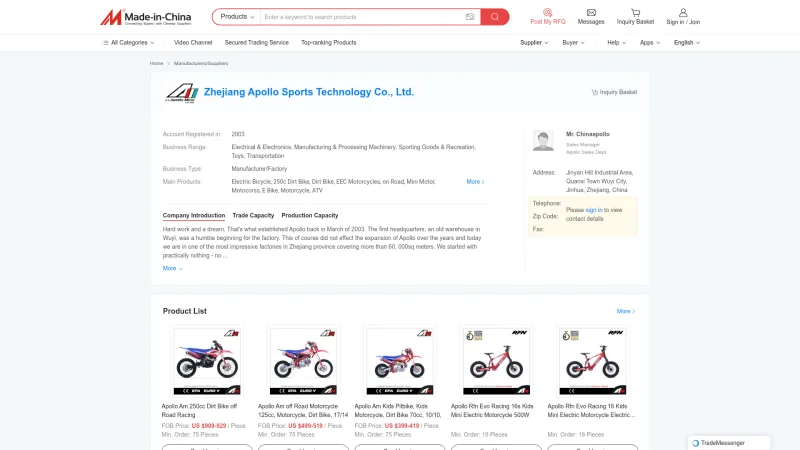
Task: Expand More under company introduction
Action: [x=172, y=268]
